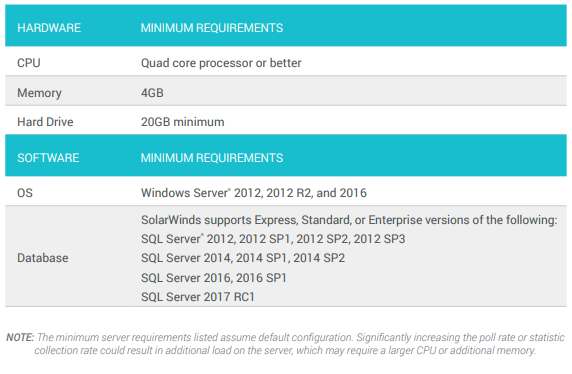Click the SQL Server 2014 SP2 line
This screenshot has width=572, height=374.
243,258
